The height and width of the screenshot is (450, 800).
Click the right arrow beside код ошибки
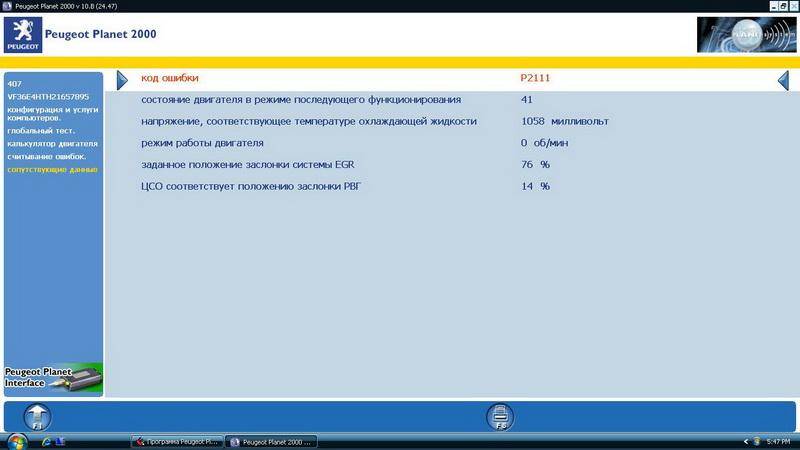click(x=122, y=79)
